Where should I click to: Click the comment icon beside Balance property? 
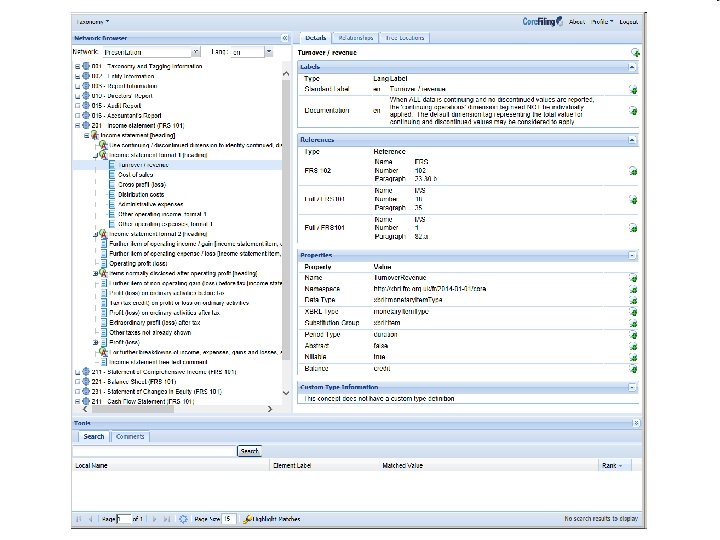[x=633, y=368]
